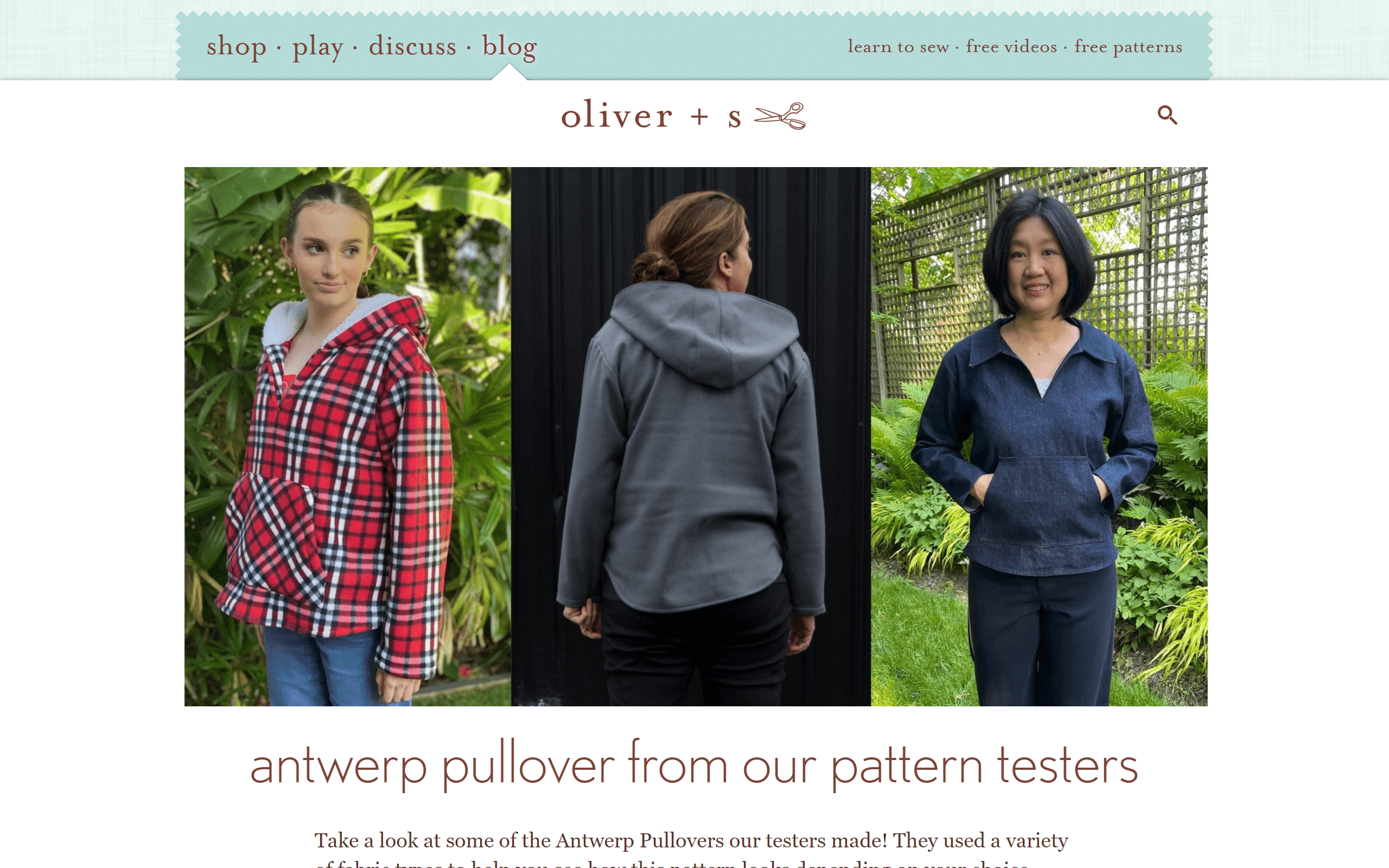This screenshot has width=1389, height=868.
Task: Select the blog navigation item
Action: tap(509, 47)
